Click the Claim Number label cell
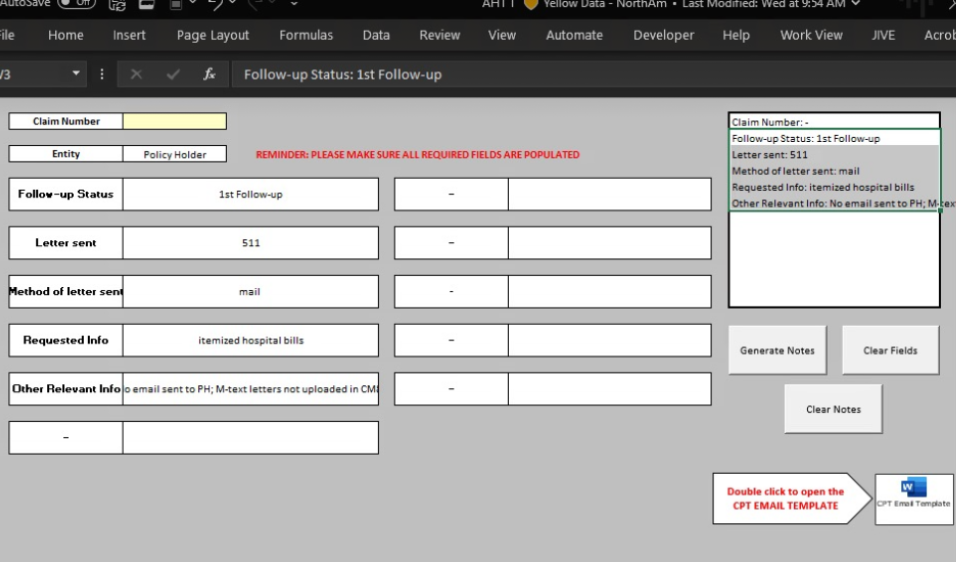Image resolution: width=956 pixels, height=562 pixels. pyautogui.click(x=66, y=121)
